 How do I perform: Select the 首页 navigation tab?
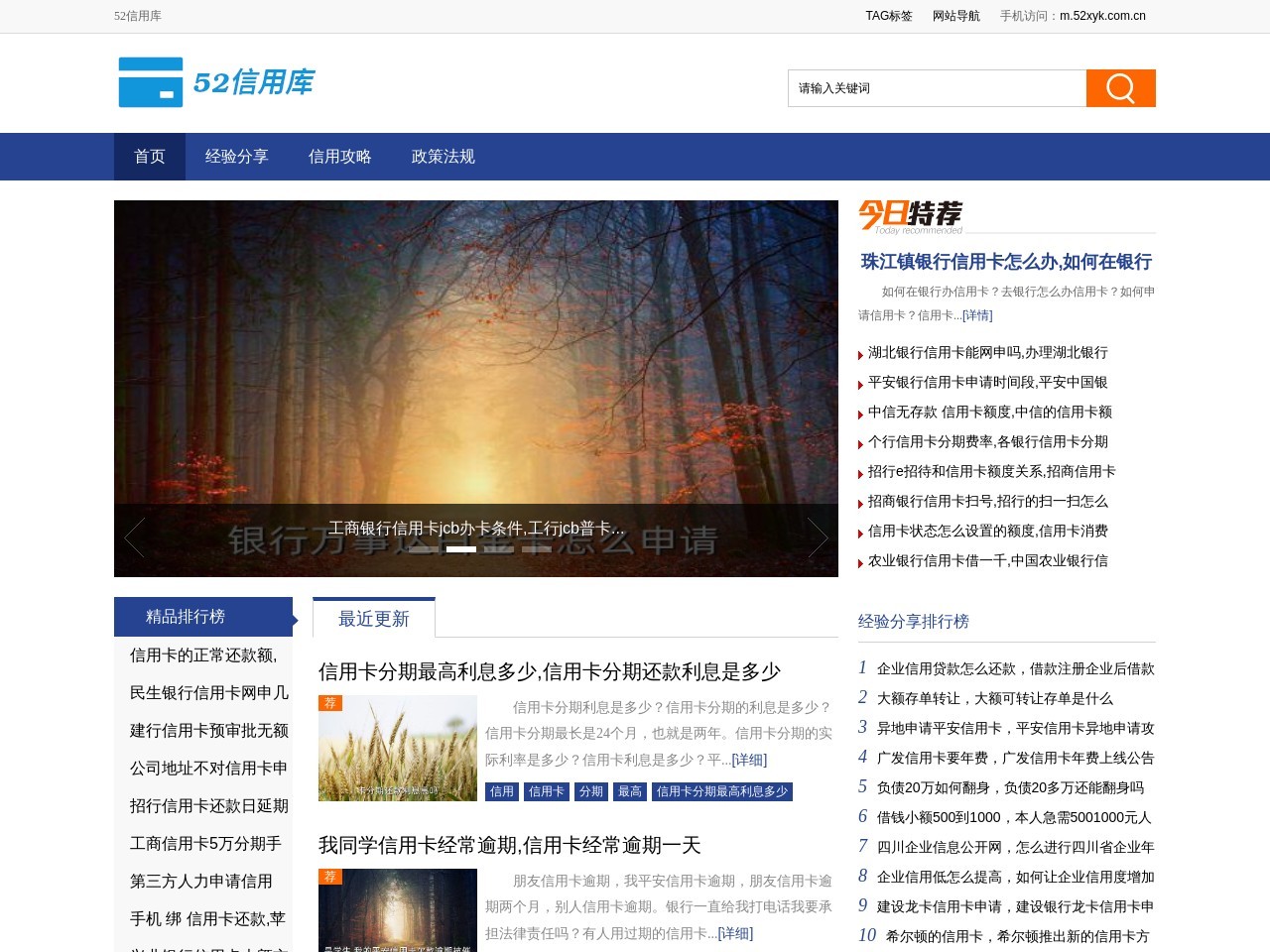tap(149, 156)
